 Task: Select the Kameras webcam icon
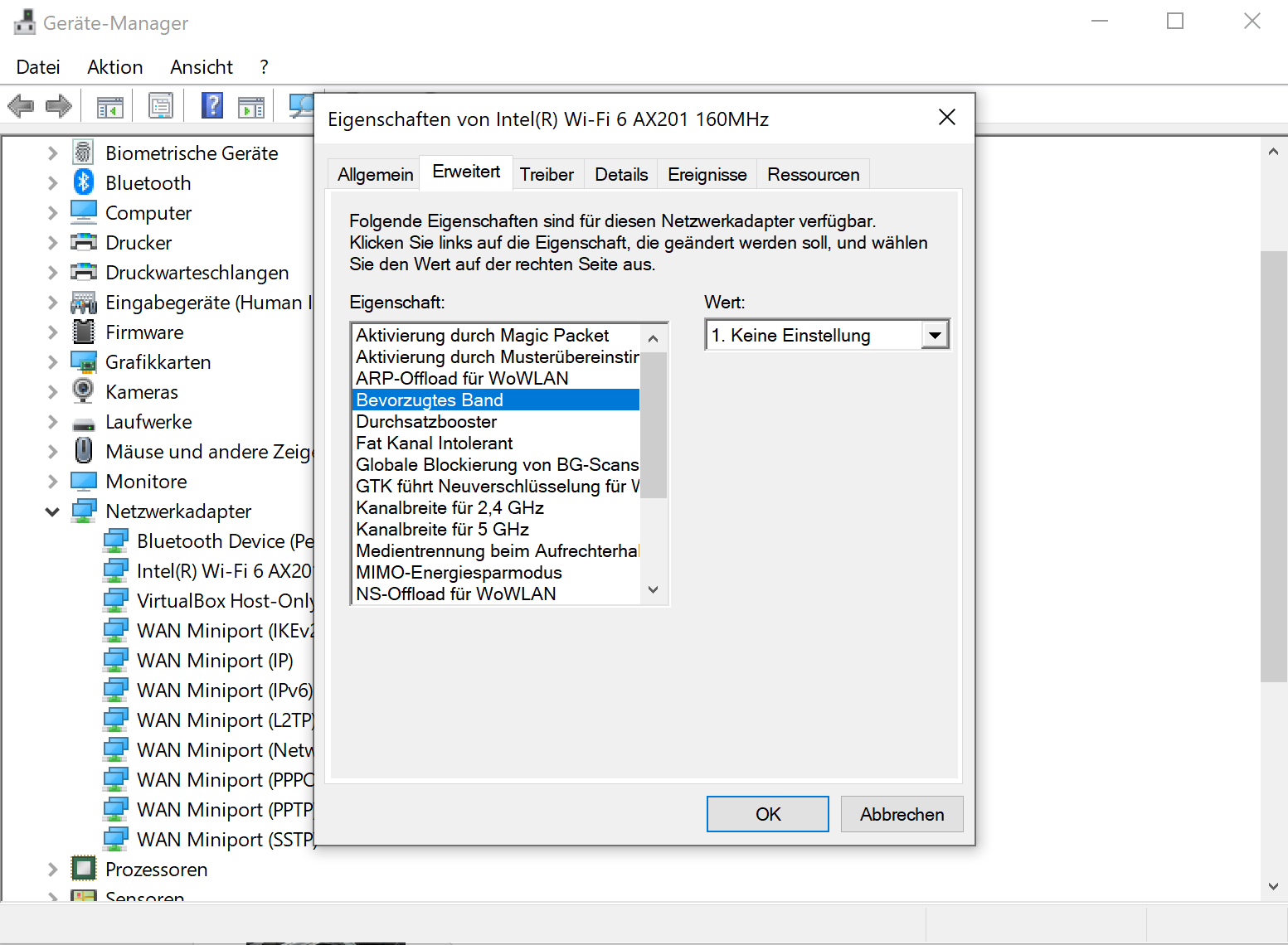tap(83, 390)
